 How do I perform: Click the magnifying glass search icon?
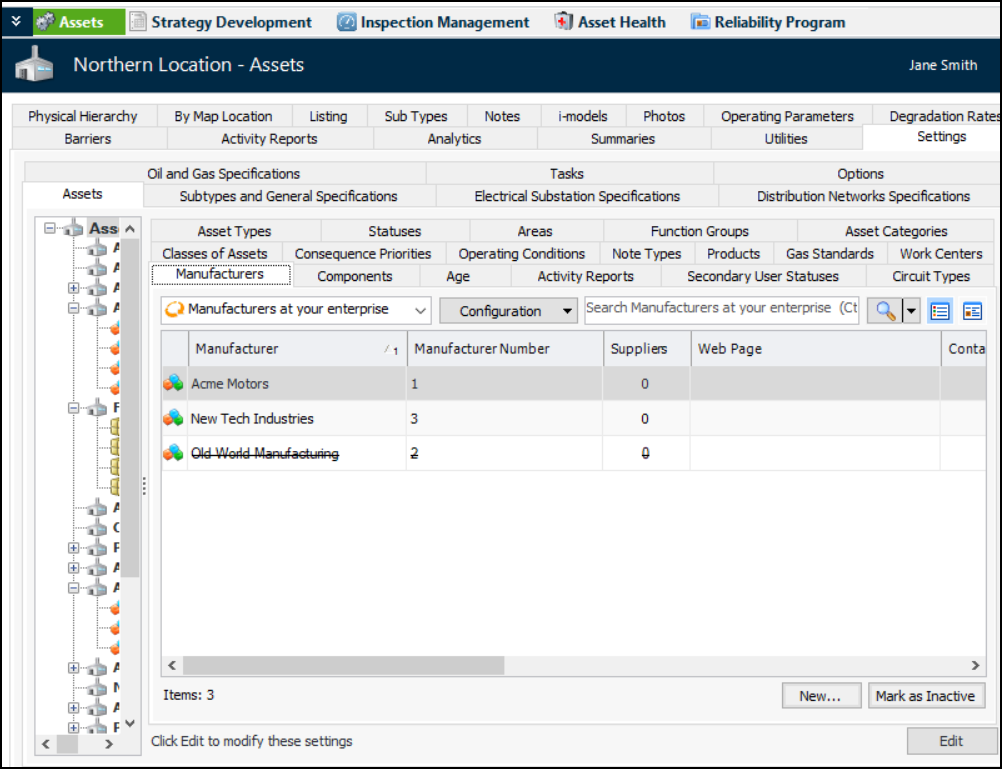coord(884,311)
